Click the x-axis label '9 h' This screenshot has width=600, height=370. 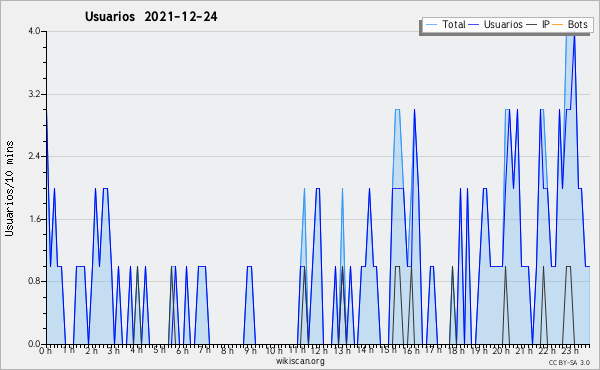pyautogui.click(x=250, y=351)
